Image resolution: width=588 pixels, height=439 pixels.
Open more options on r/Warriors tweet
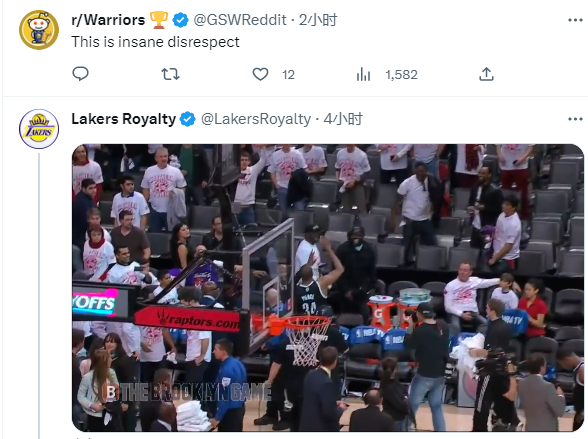575,20
